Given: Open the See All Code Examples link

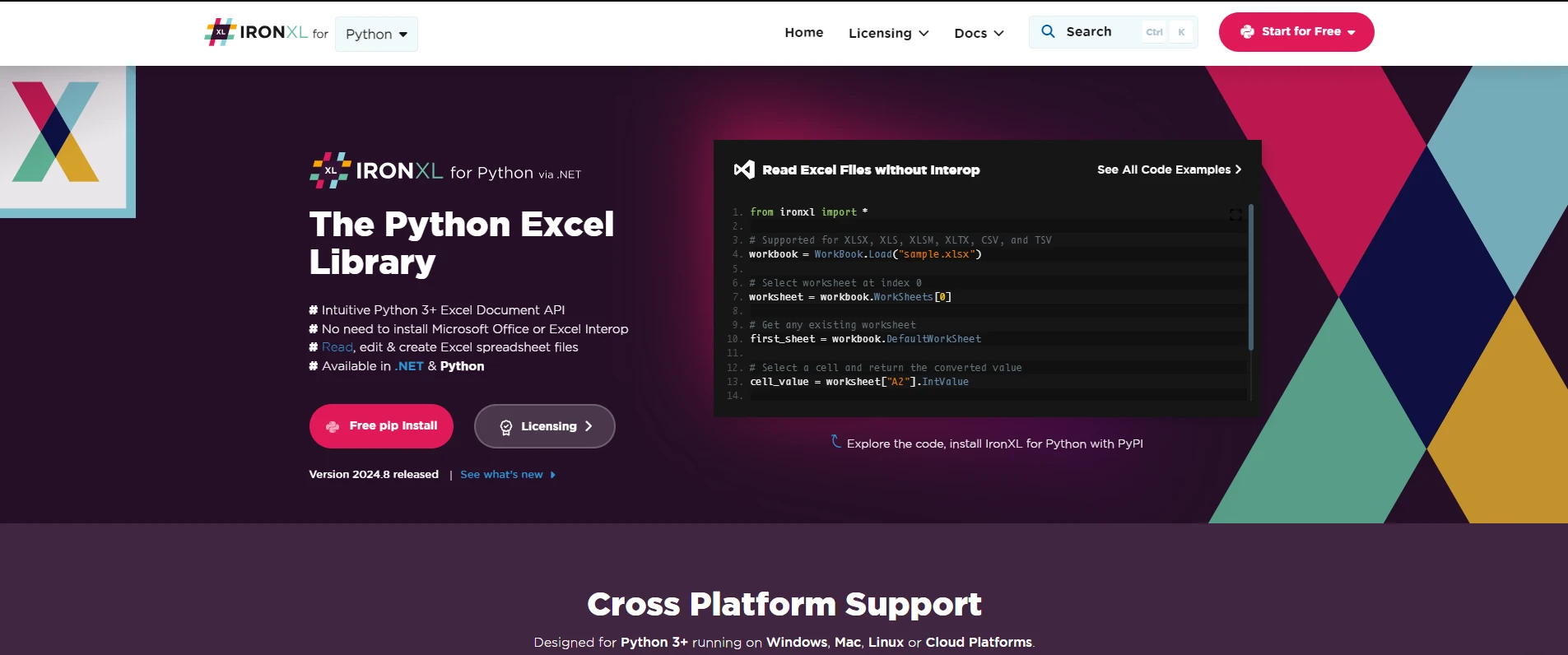Looking at the screenshot, I should point(1169,170).
